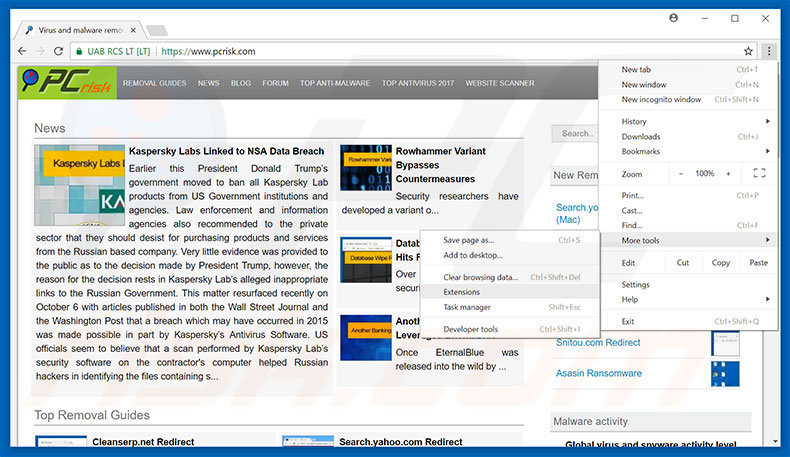Open Settings from Chrome menu
This screenshot has height=457, width=790.
[x=688, y=285]
